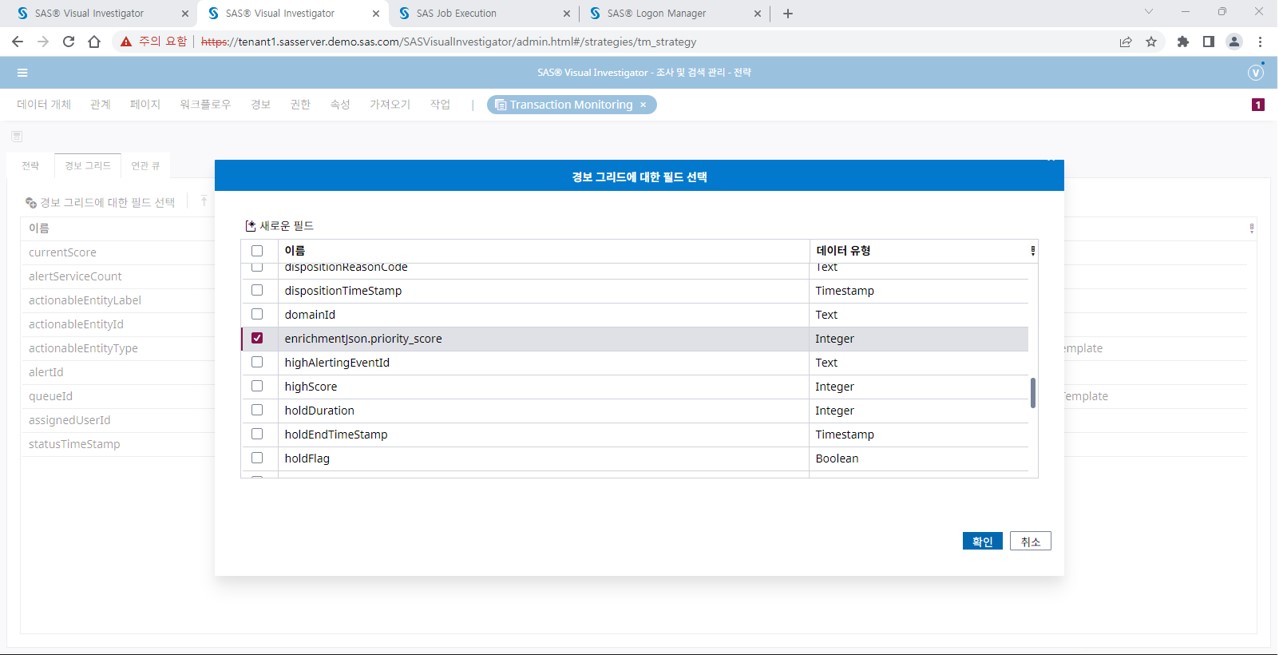Confirm selection with 확인 button
Viewport: 1278px width, 655px height.
click(x=982, y=541)
